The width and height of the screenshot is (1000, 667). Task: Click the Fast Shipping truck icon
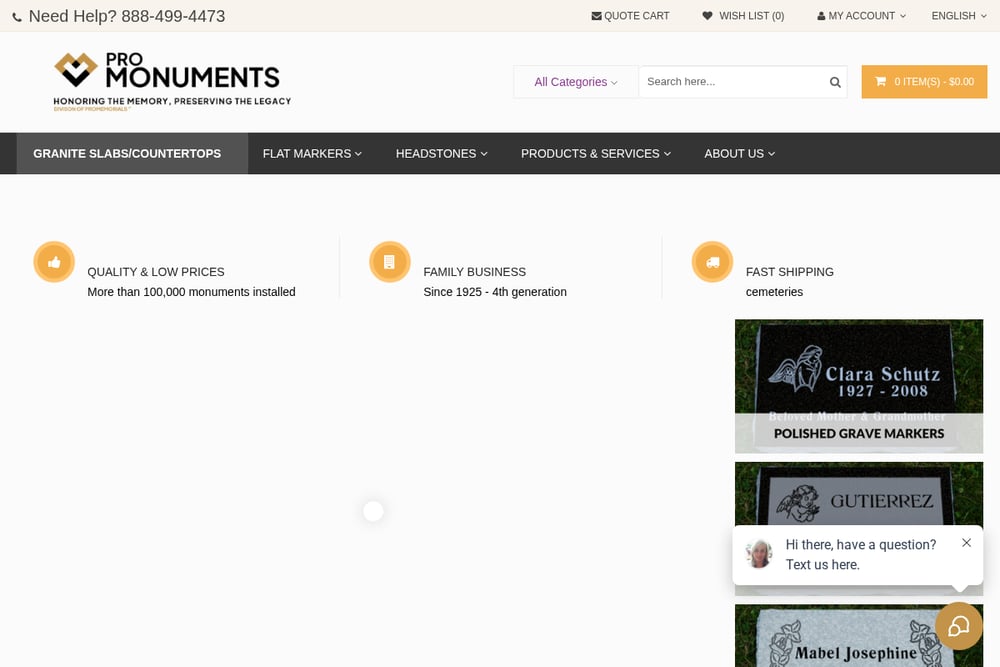[712, 261]
